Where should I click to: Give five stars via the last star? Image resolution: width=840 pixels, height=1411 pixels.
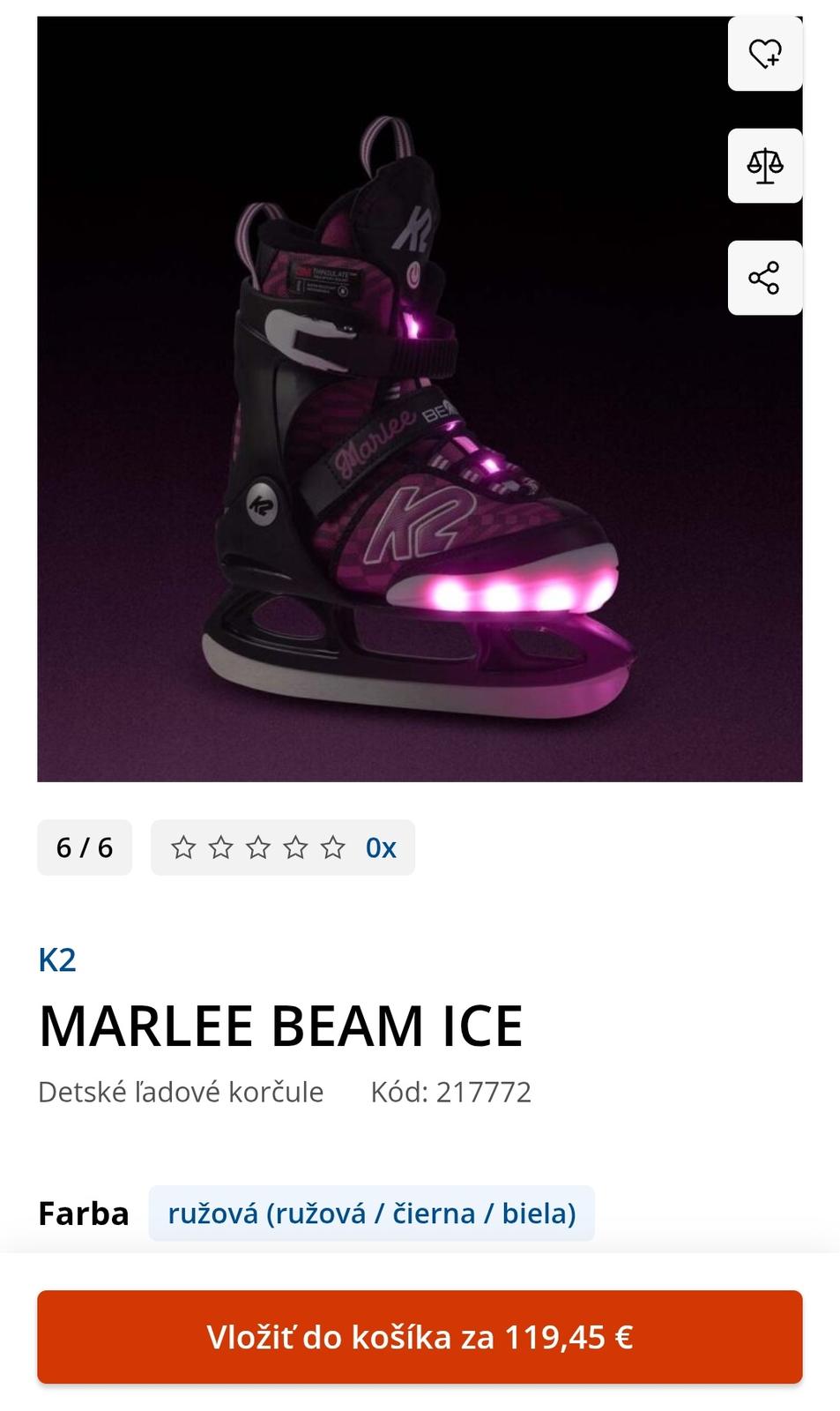333,847
